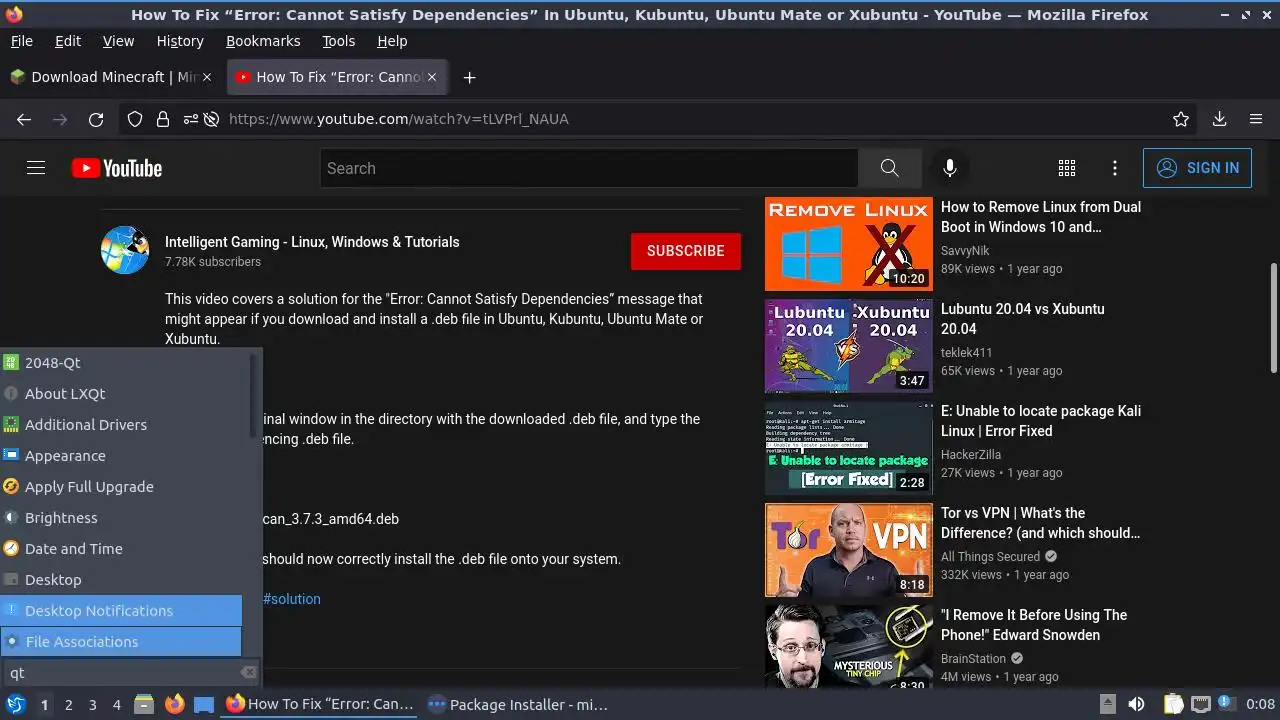Open the clipboard manager tray icon
This screenshot has height=720, width=1280.
(x=1173, y=704)
